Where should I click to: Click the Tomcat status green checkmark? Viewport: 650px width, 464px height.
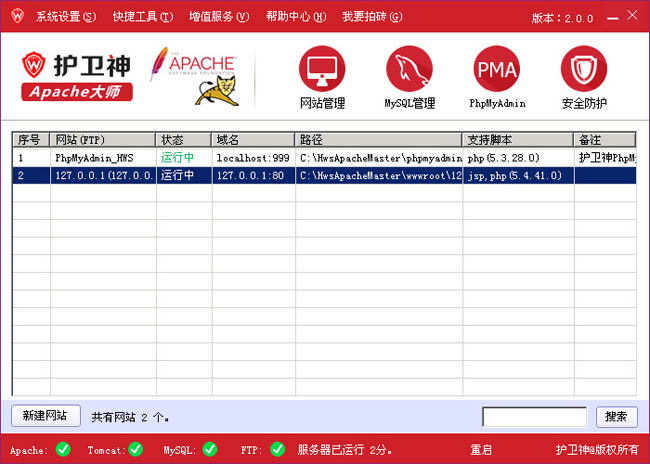pos(136,449)
